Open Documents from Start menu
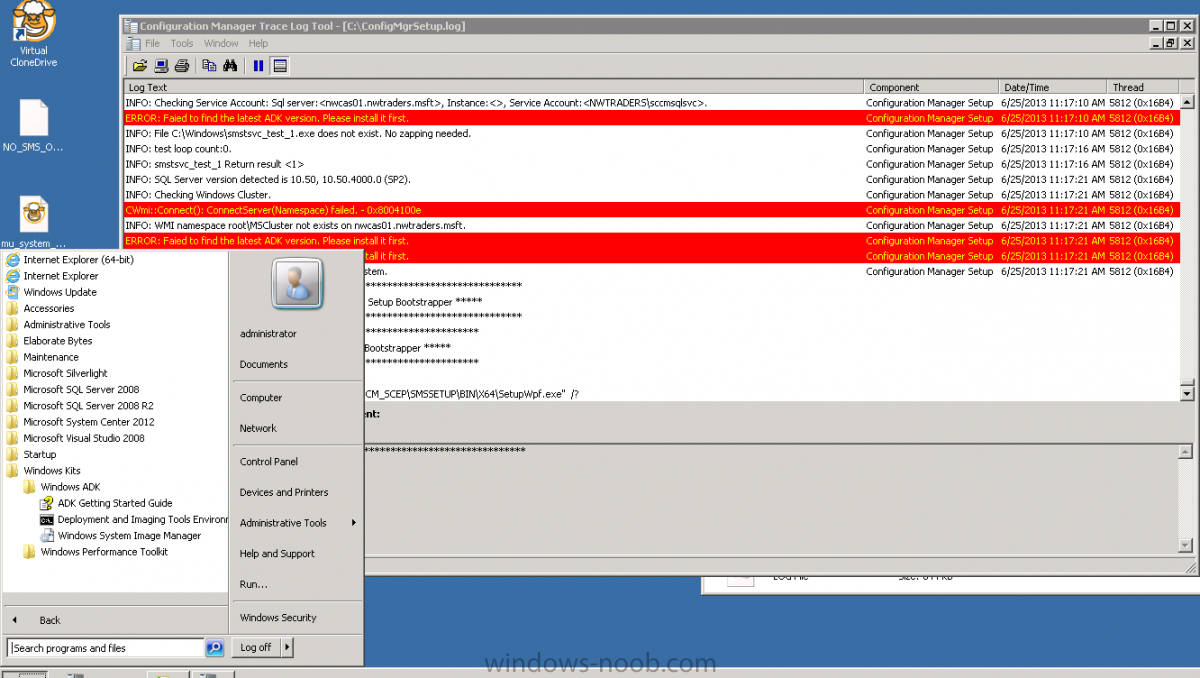 [x=264, y=364]
